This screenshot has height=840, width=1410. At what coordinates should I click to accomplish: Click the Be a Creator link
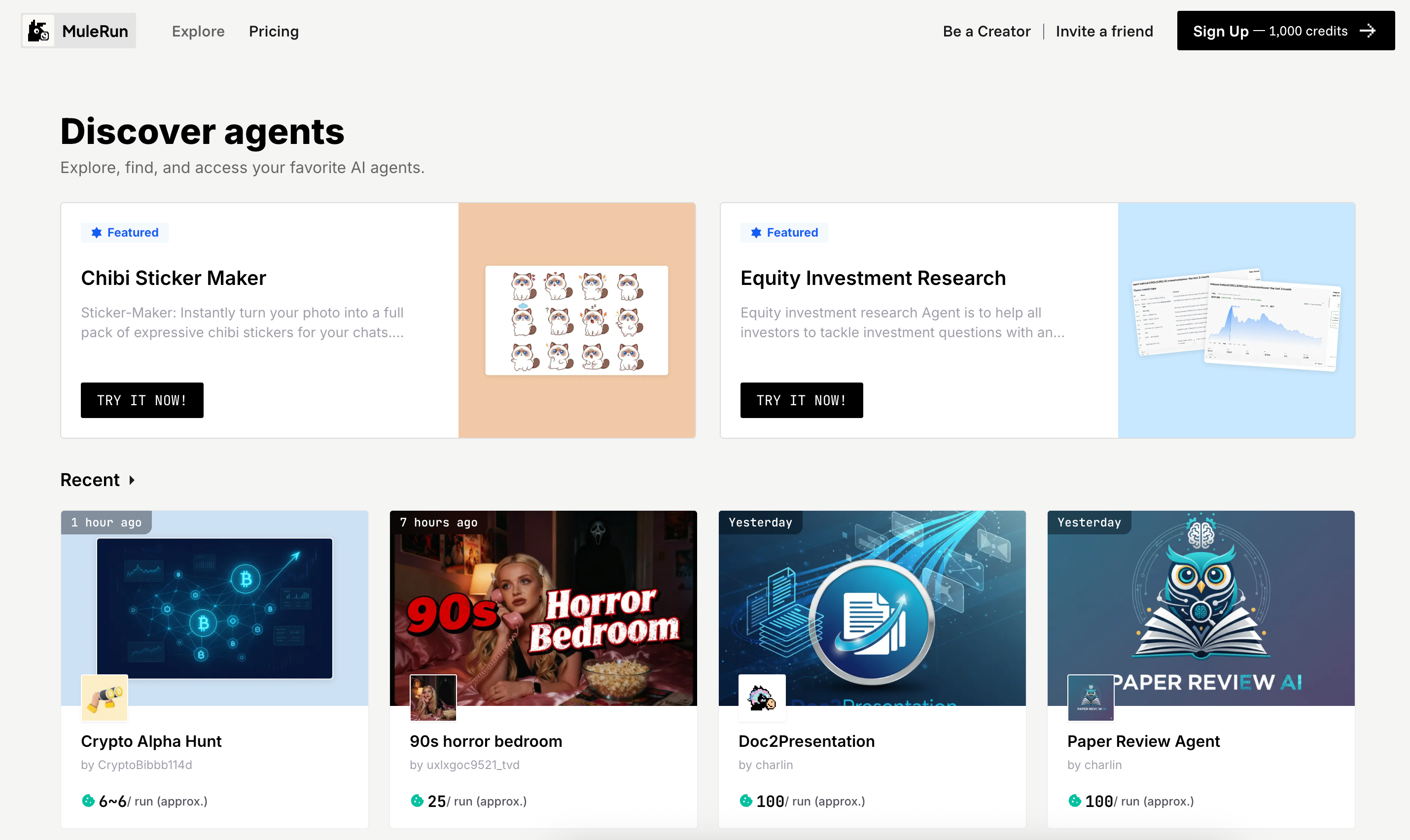click(x=986, y=31)
